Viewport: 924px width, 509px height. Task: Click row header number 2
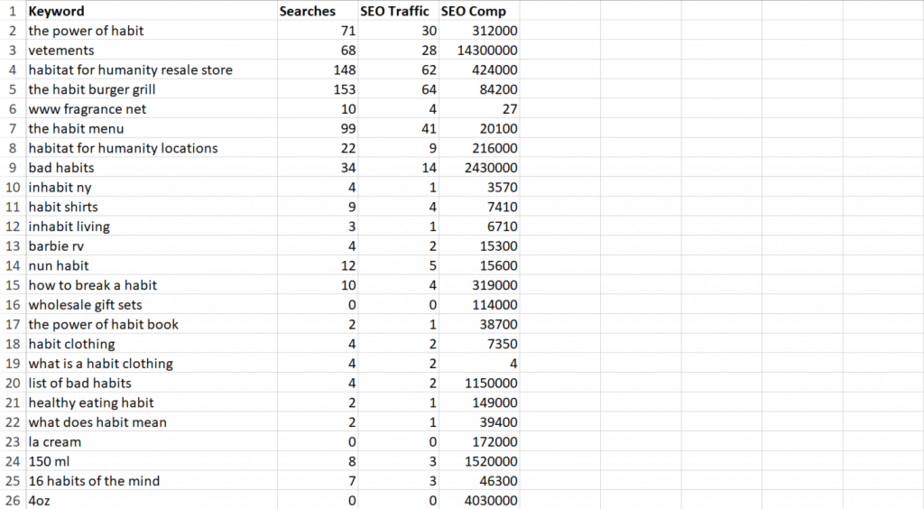tap(13, 30)
